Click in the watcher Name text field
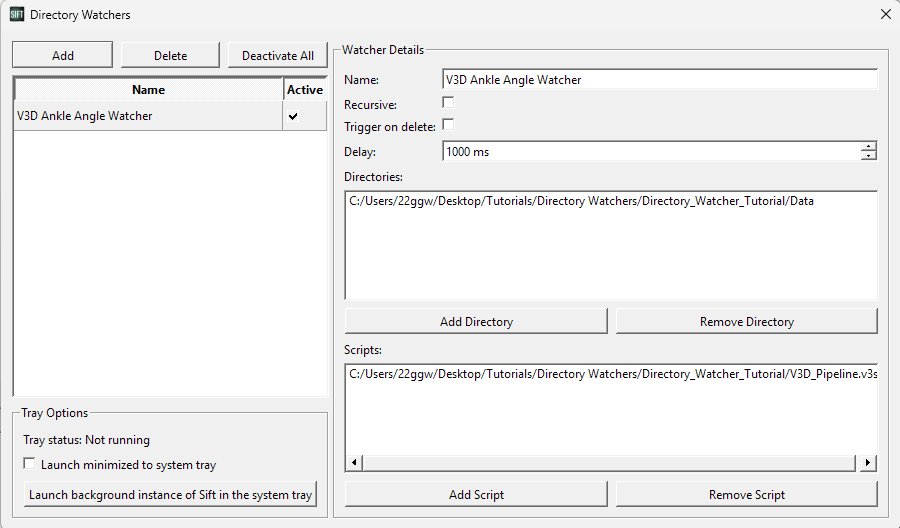900x528 pixels. pyautogui.click(x=660, y=80)
